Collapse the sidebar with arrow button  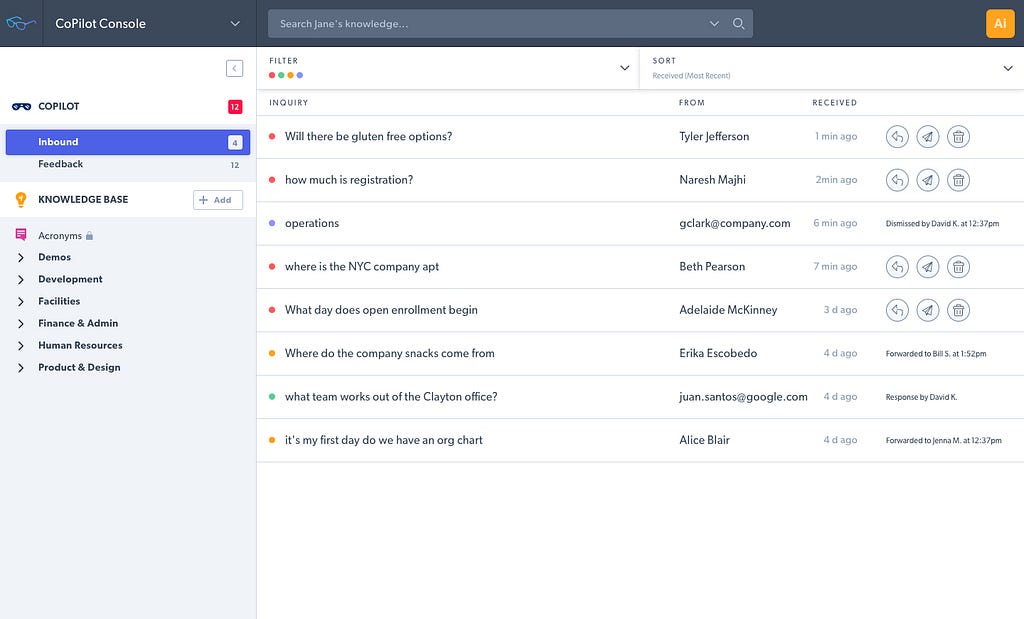[234, 68]
